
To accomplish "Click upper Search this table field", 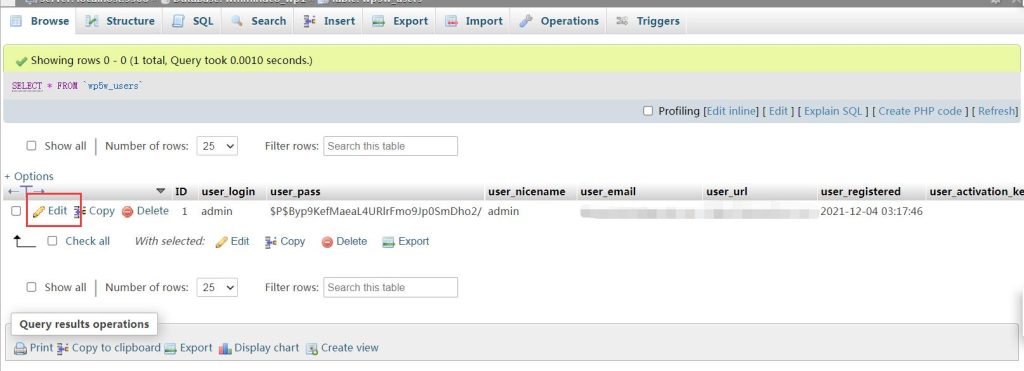I will click(x=391, y=146).
